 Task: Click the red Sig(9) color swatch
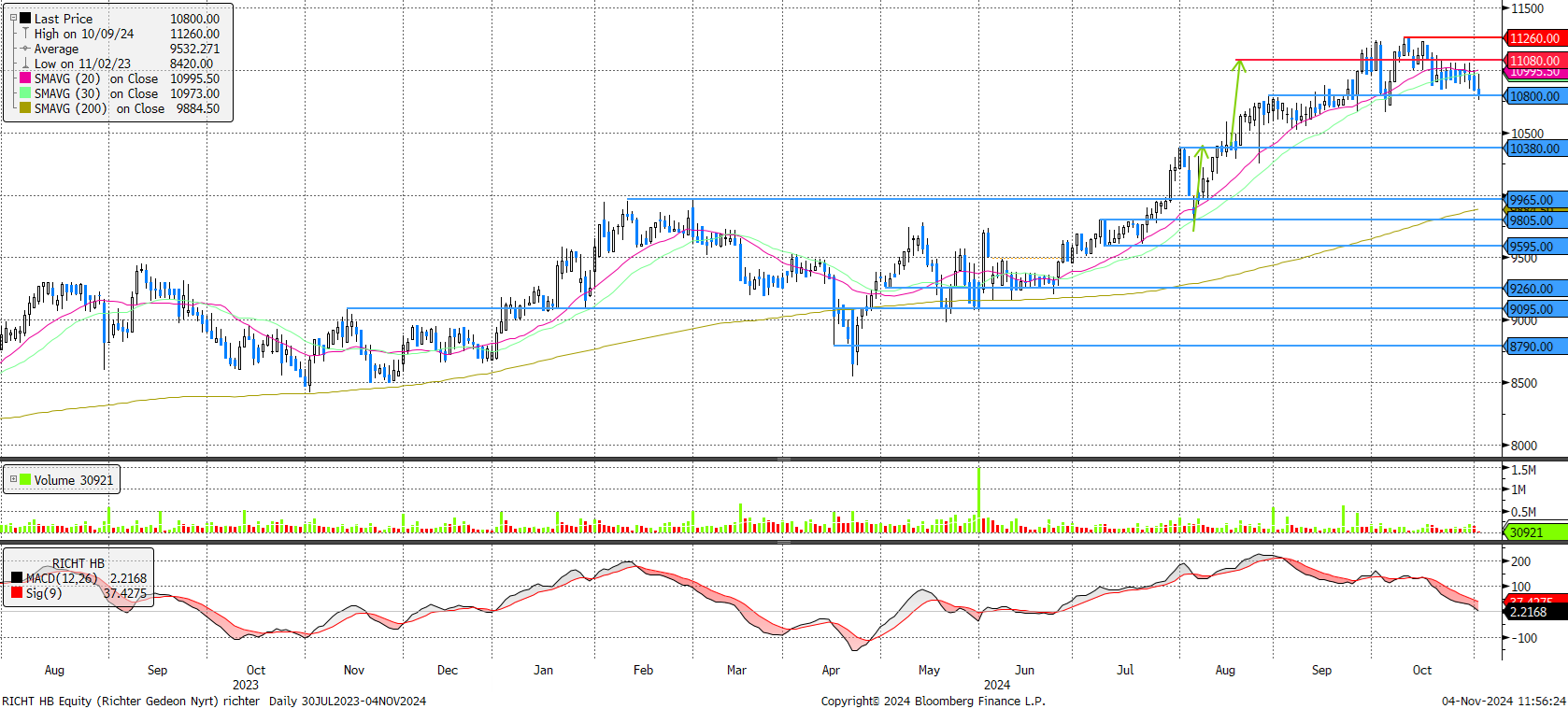click(x=17, y=592)
